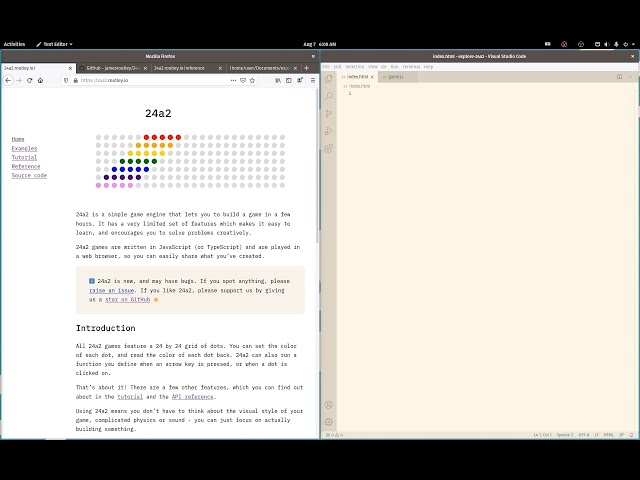Split the VS Code editor right

tap(619, 76)
